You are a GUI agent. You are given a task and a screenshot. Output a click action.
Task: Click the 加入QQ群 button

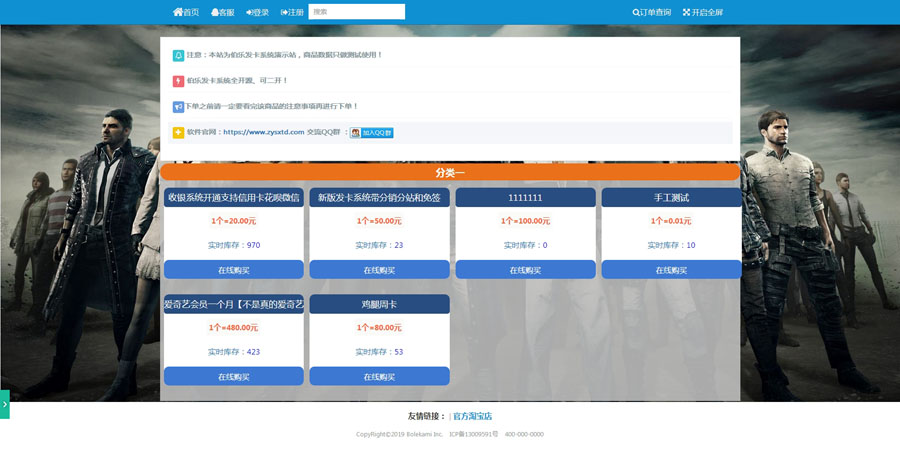[x=372, y=133]
